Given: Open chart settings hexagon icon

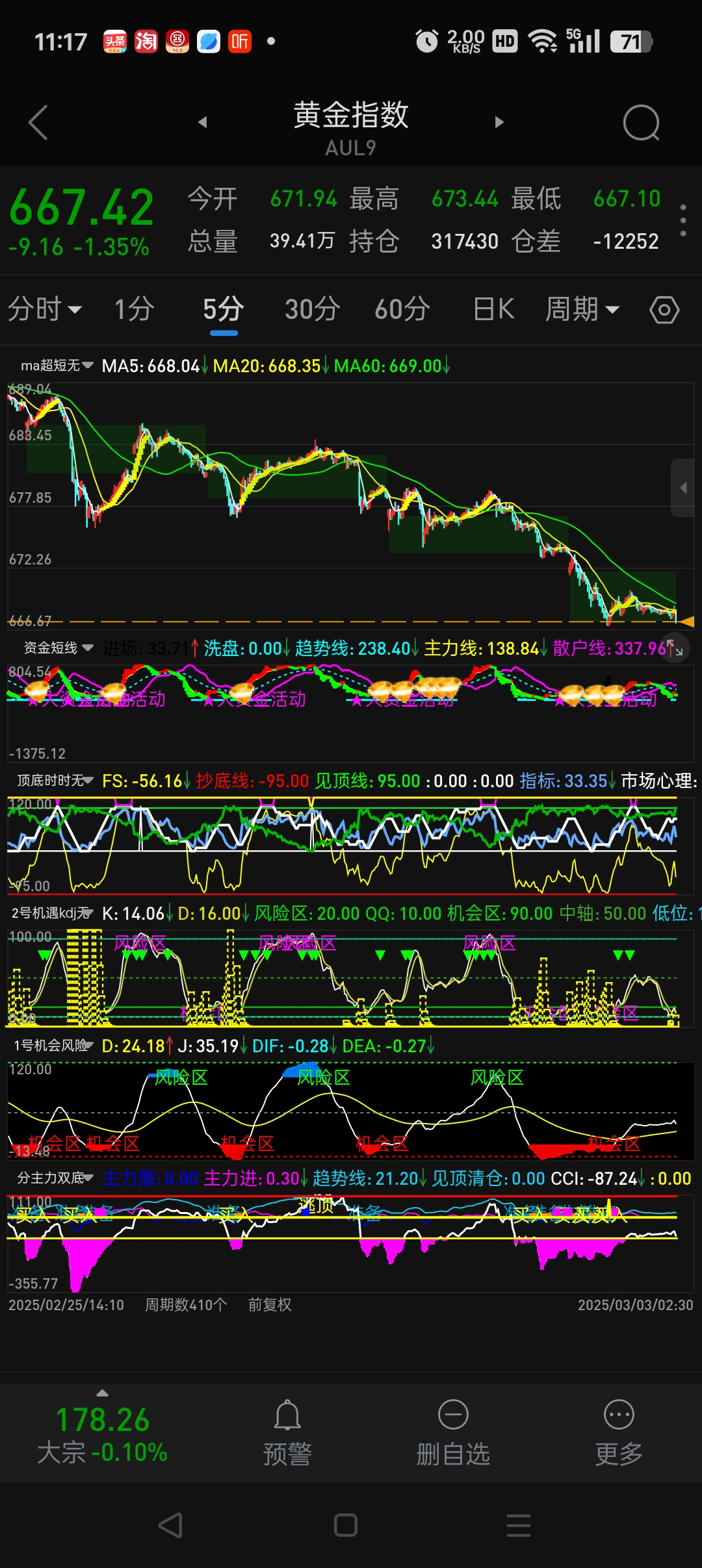Looking at the screenshot, I should tap(664, 310).
